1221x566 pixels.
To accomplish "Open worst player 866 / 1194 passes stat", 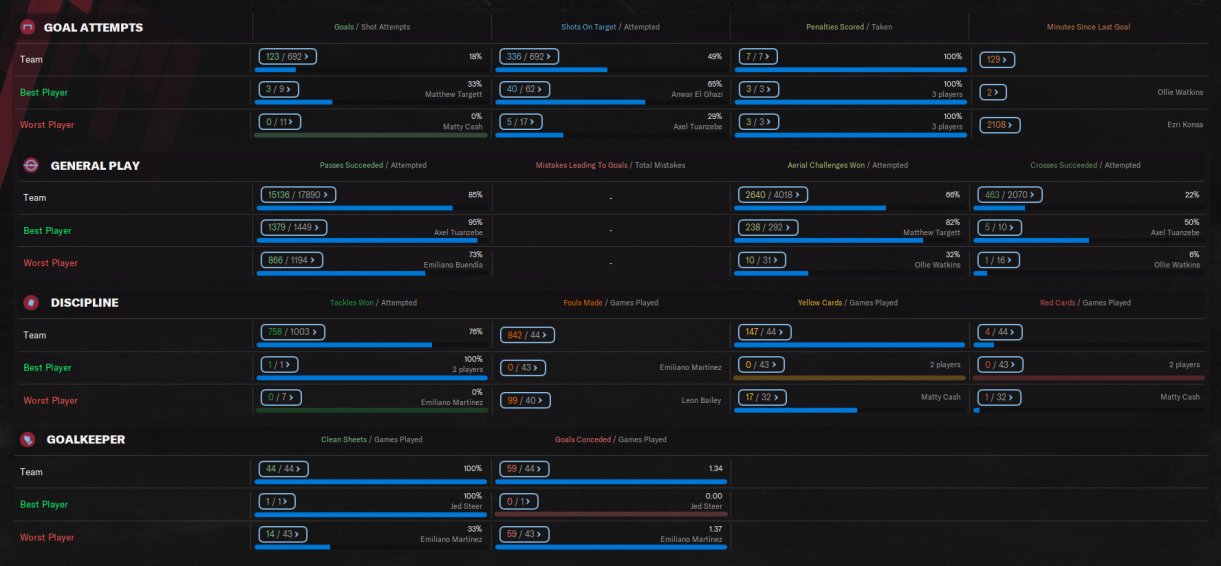I will pyautogui.click(x=292, y=260).
